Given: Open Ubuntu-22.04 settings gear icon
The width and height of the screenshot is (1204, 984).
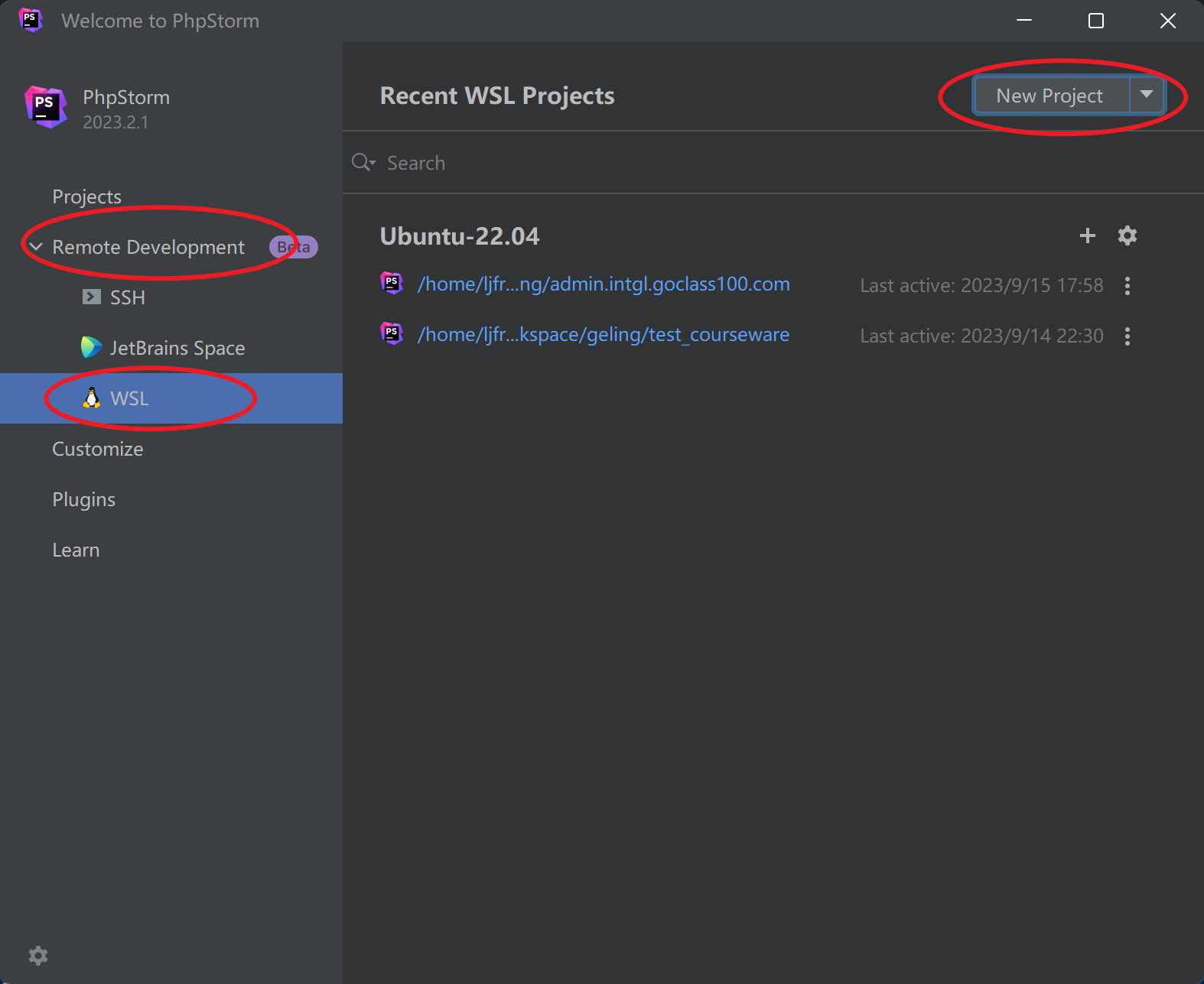Looking at the screenshot, I should [1128, 235].
